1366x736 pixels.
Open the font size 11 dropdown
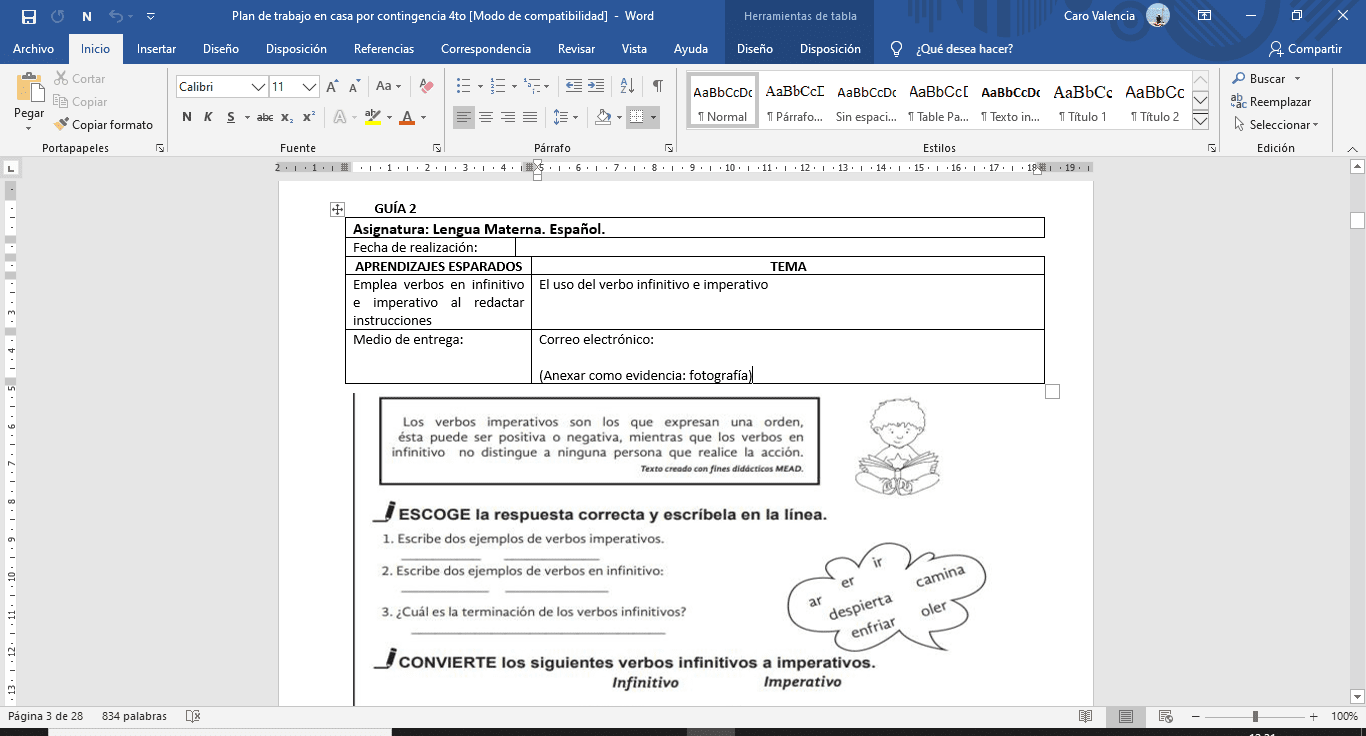click(310, 87)
